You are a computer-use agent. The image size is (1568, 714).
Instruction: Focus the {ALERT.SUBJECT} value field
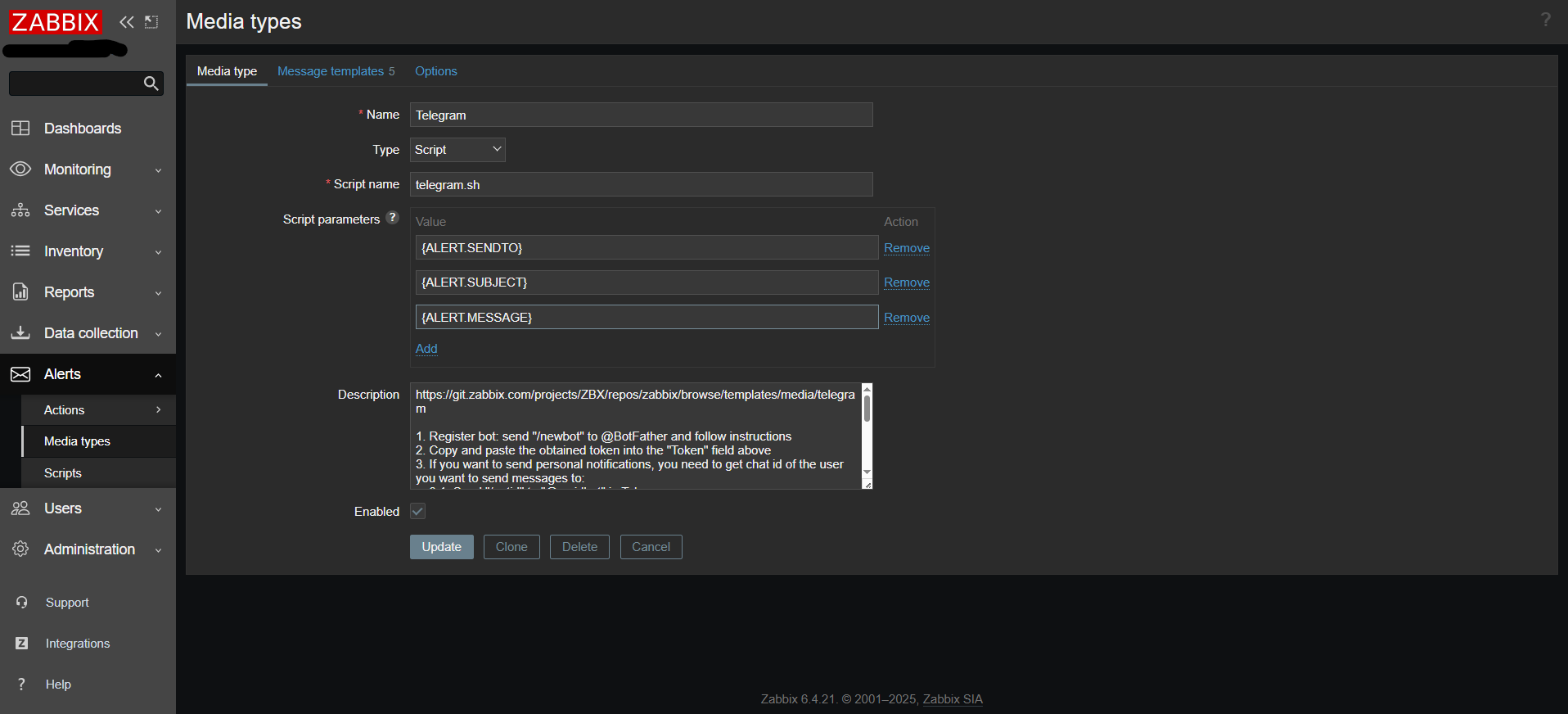(647, 282)
